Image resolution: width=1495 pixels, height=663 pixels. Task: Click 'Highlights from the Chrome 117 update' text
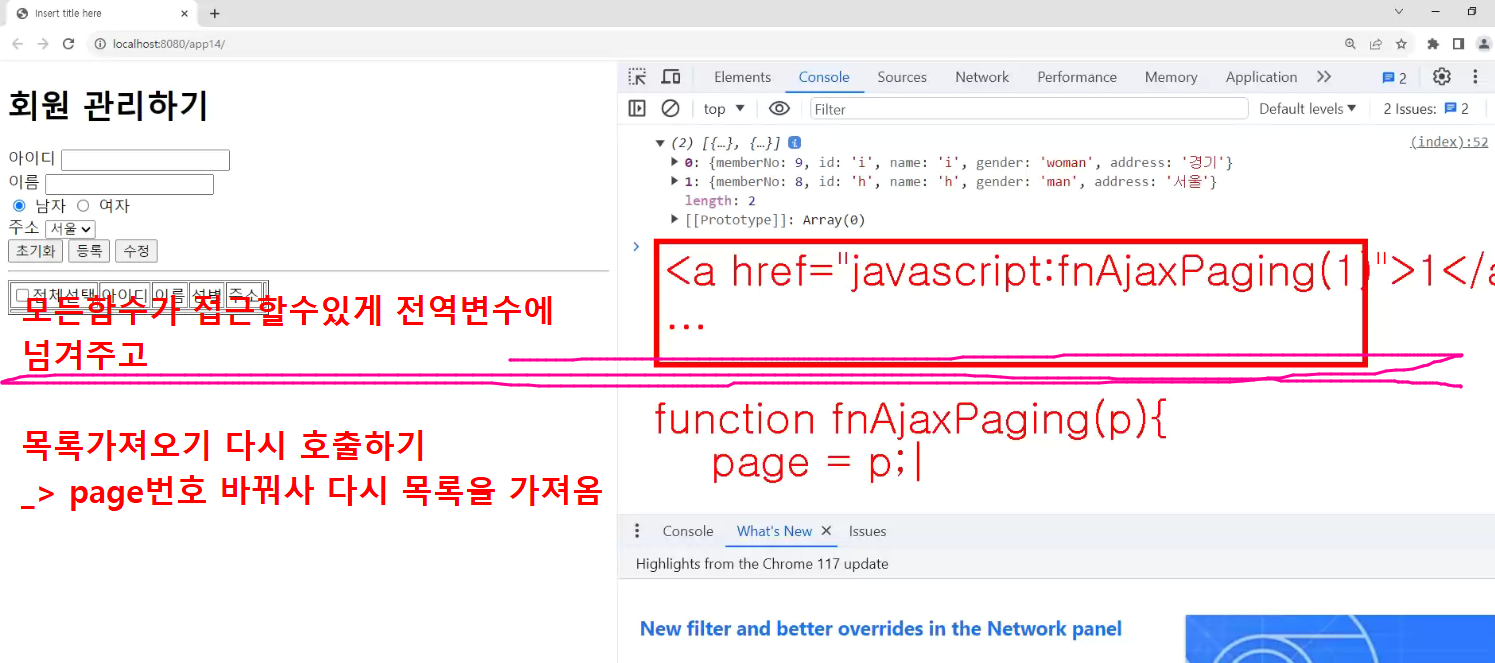pyautogui.click(x=762, y=563)
